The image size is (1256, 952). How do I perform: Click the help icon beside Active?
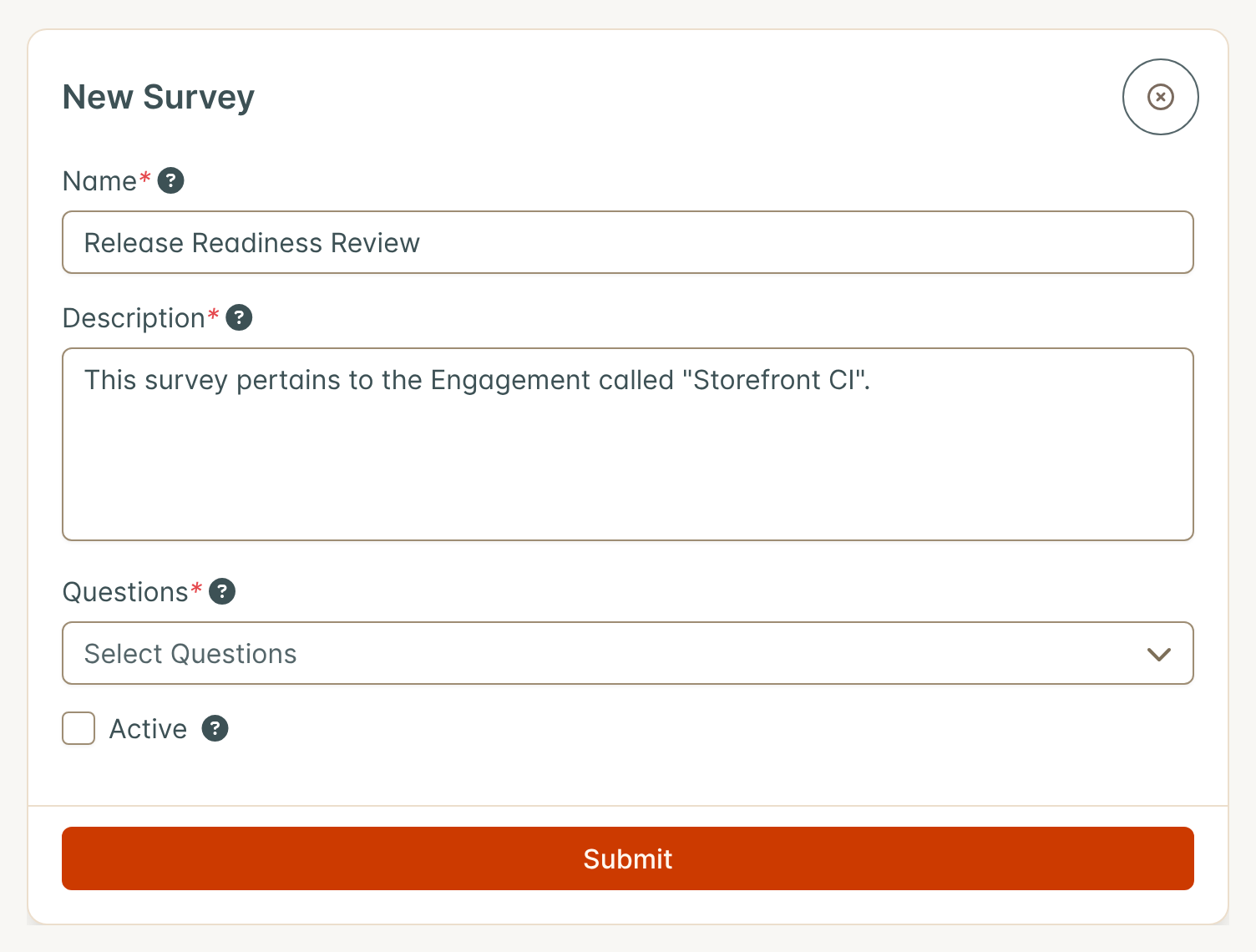tap(215, 728)
